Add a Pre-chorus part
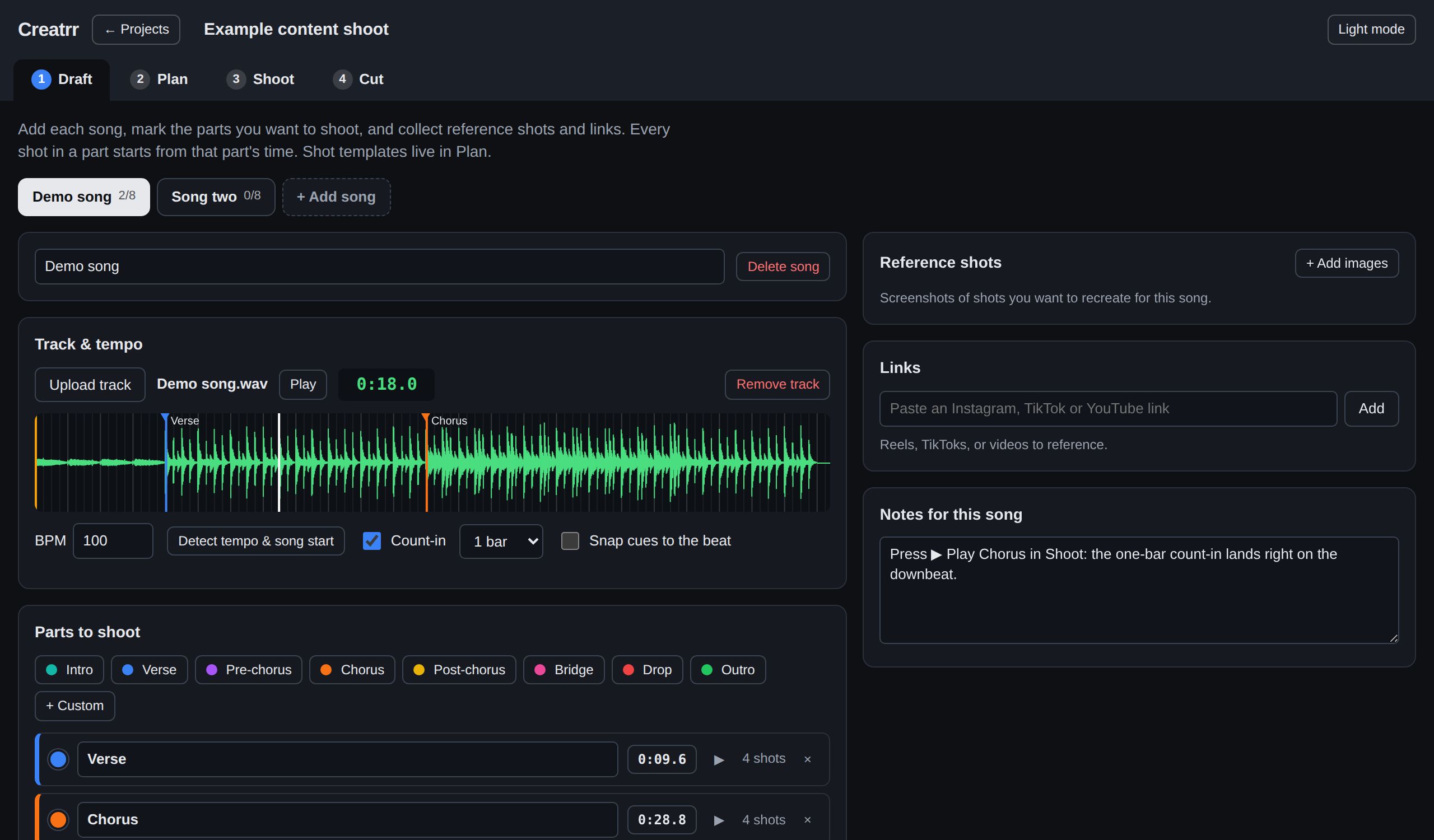1434x840 pixels. pos(248,670)
